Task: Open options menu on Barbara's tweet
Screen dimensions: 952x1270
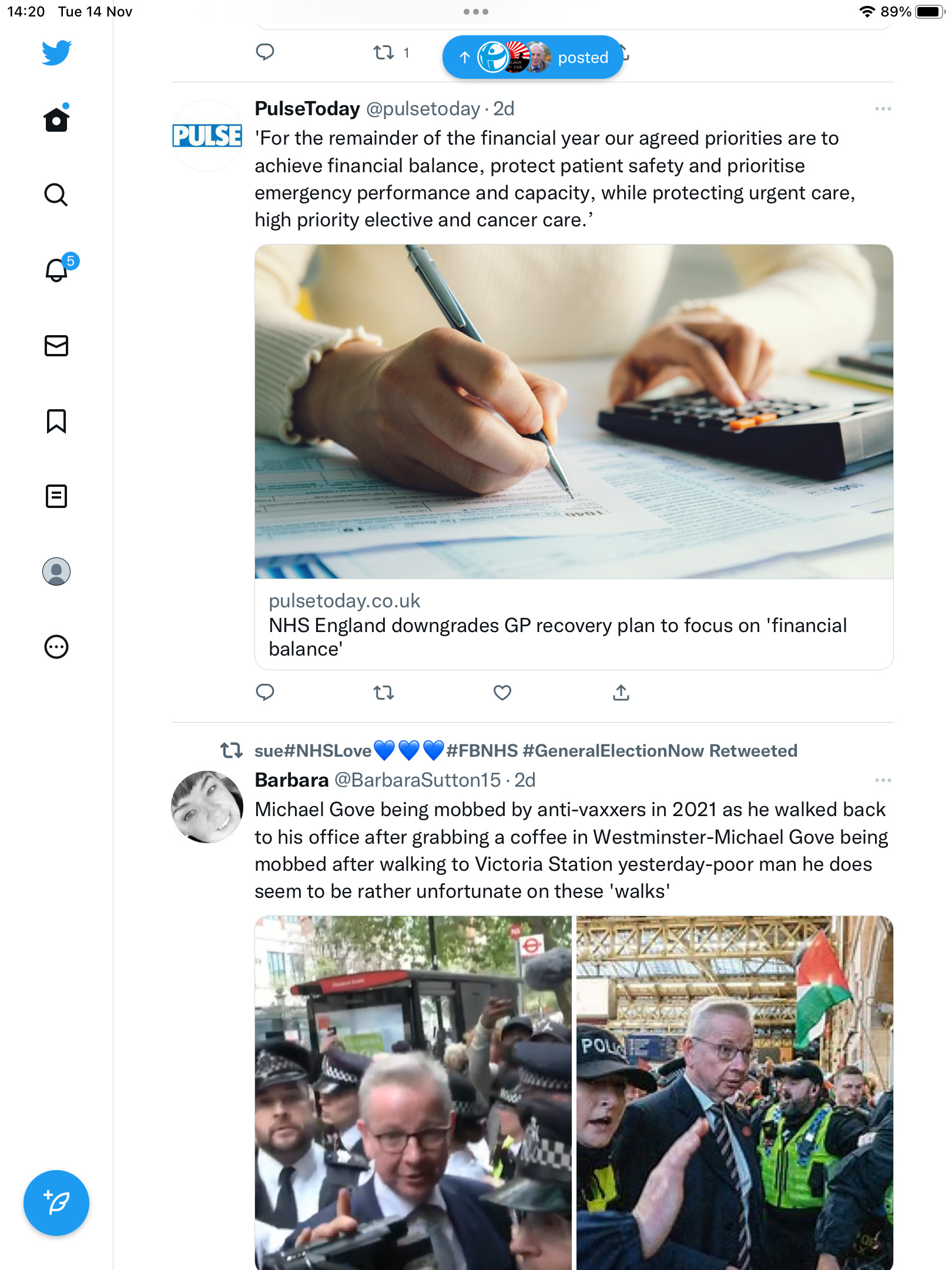Action: pos(883,780)
